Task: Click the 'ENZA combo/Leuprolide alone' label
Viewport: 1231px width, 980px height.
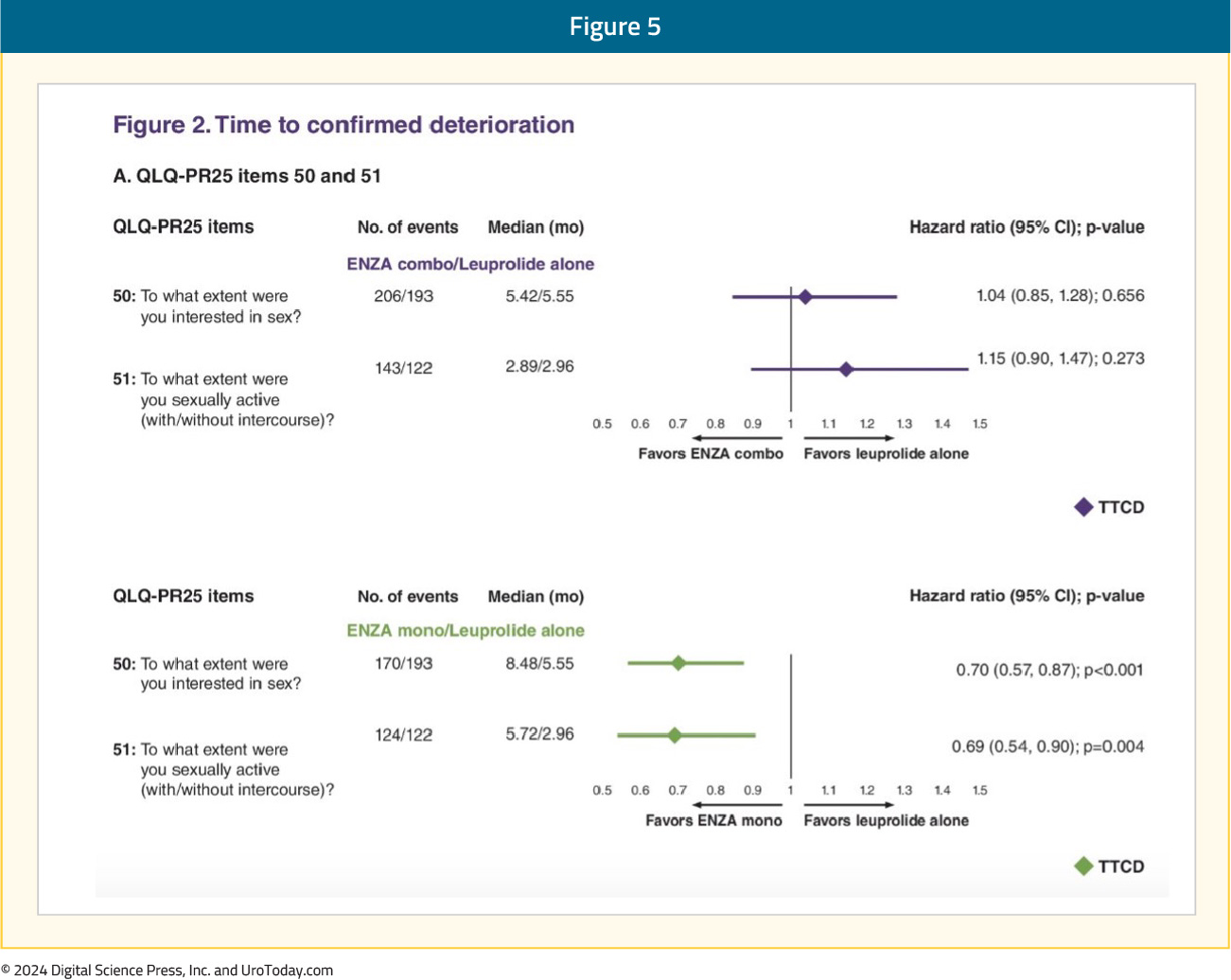Action: 470,264
